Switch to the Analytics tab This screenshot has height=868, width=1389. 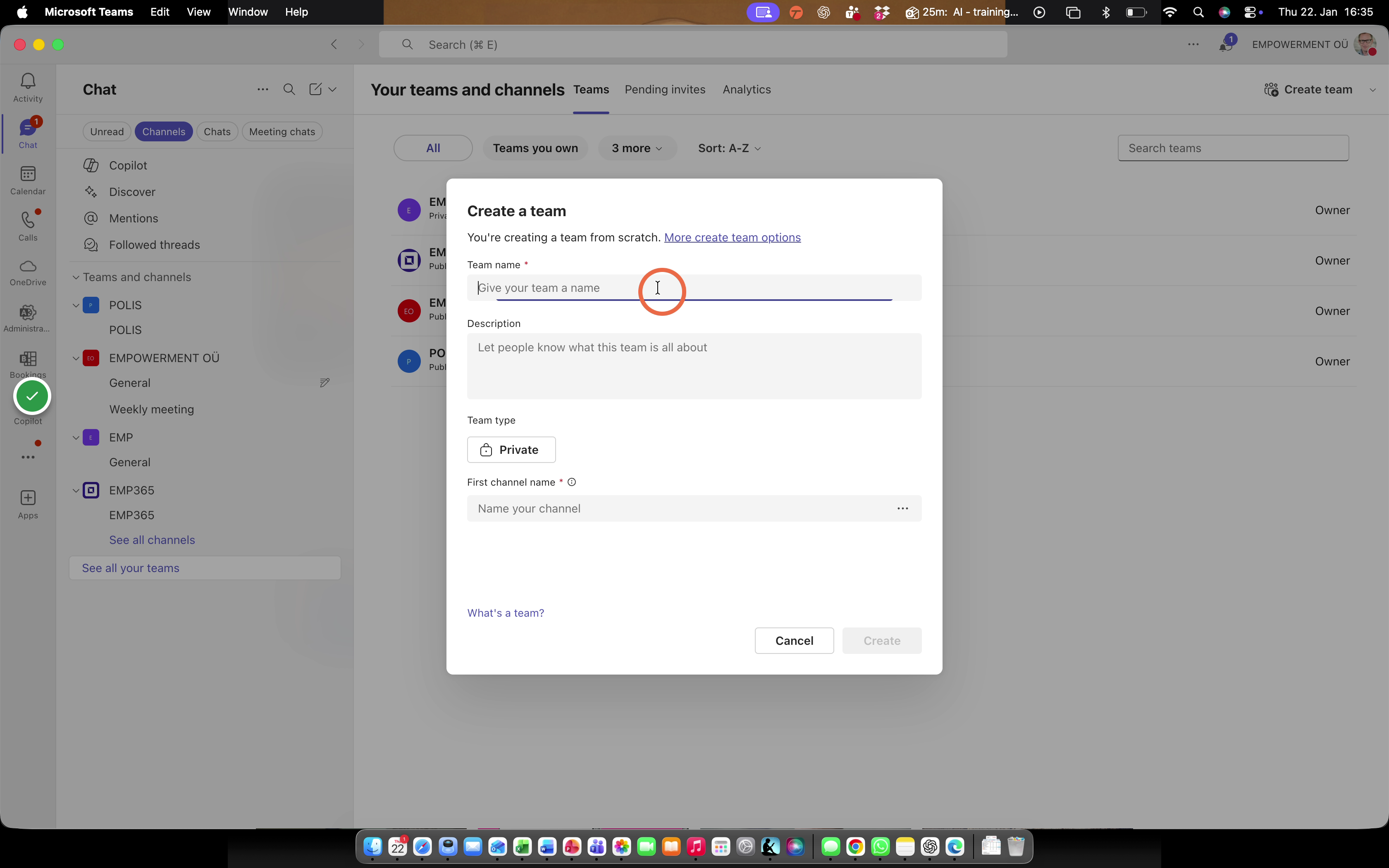[x=746, y=90]
